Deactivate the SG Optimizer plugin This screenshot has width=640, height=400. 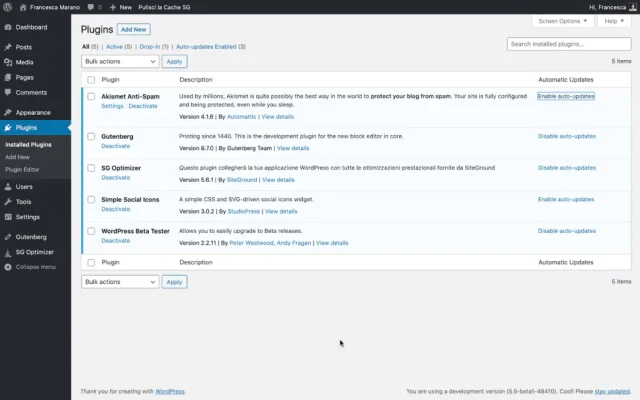pos(116,178)
